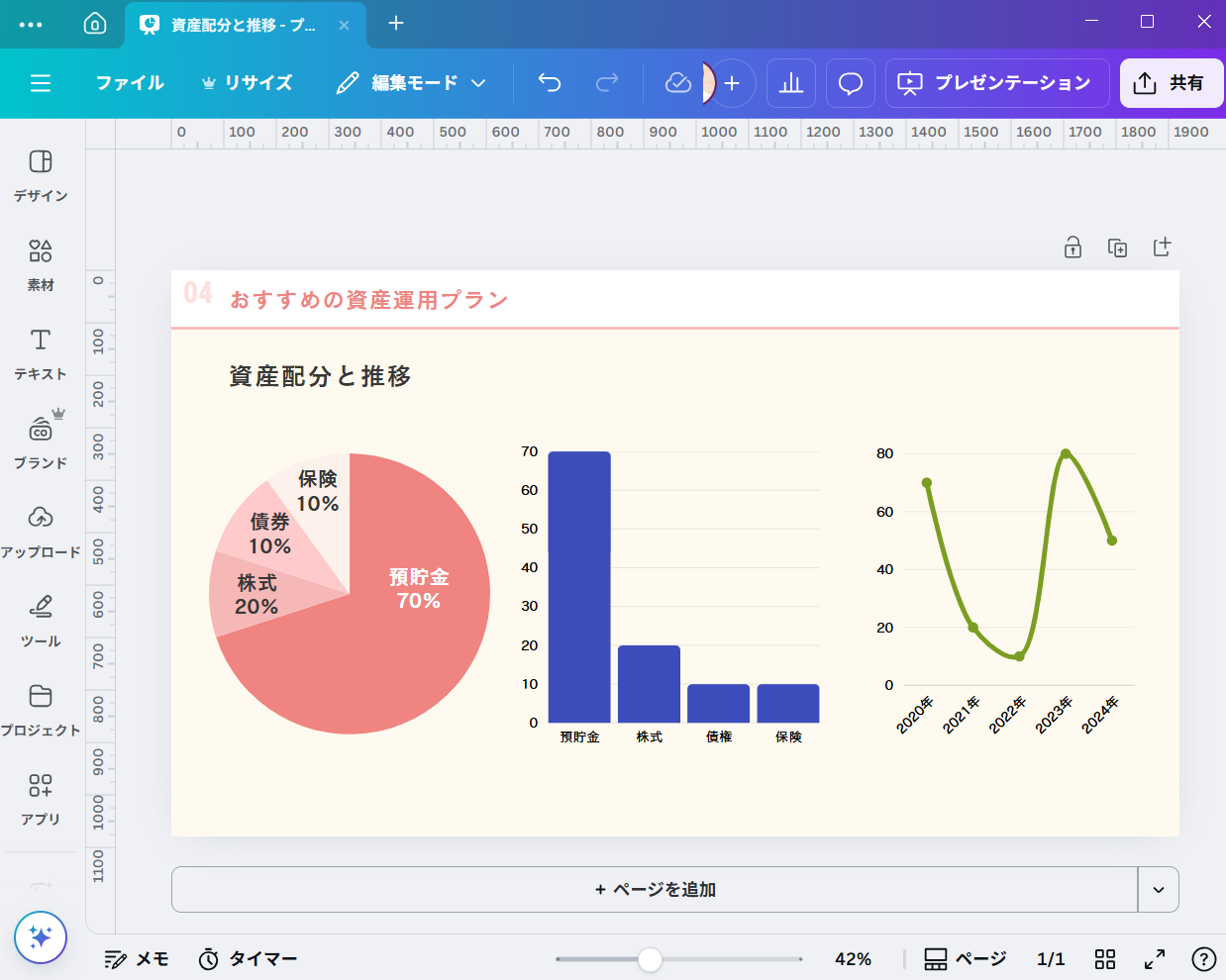Select the 資産配分と推移 browser tab
Image resolution: width=1226 pixels, height=980 pixels.
(x=243, y=25)
